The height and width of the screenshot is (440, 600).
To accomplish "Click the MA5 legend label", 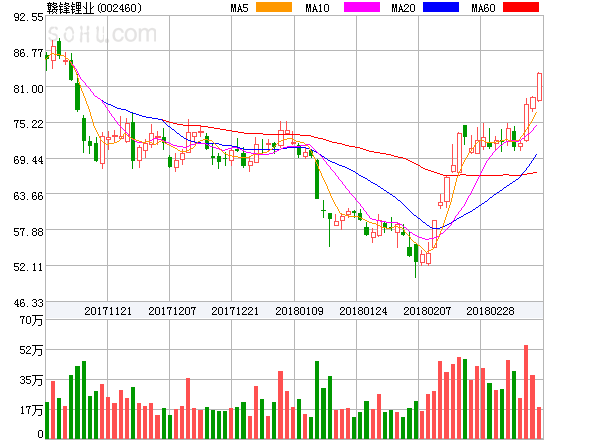I will pos(240,8).
